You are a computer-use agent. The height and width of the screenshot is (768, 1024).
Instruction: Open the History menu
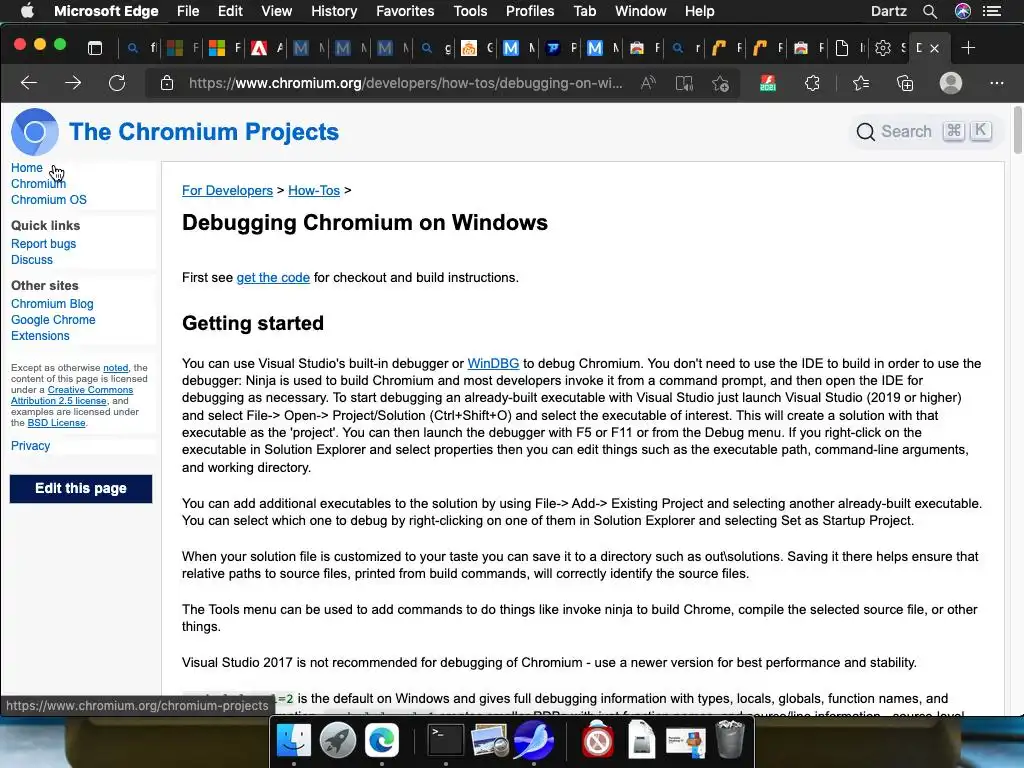coord(334,11)
